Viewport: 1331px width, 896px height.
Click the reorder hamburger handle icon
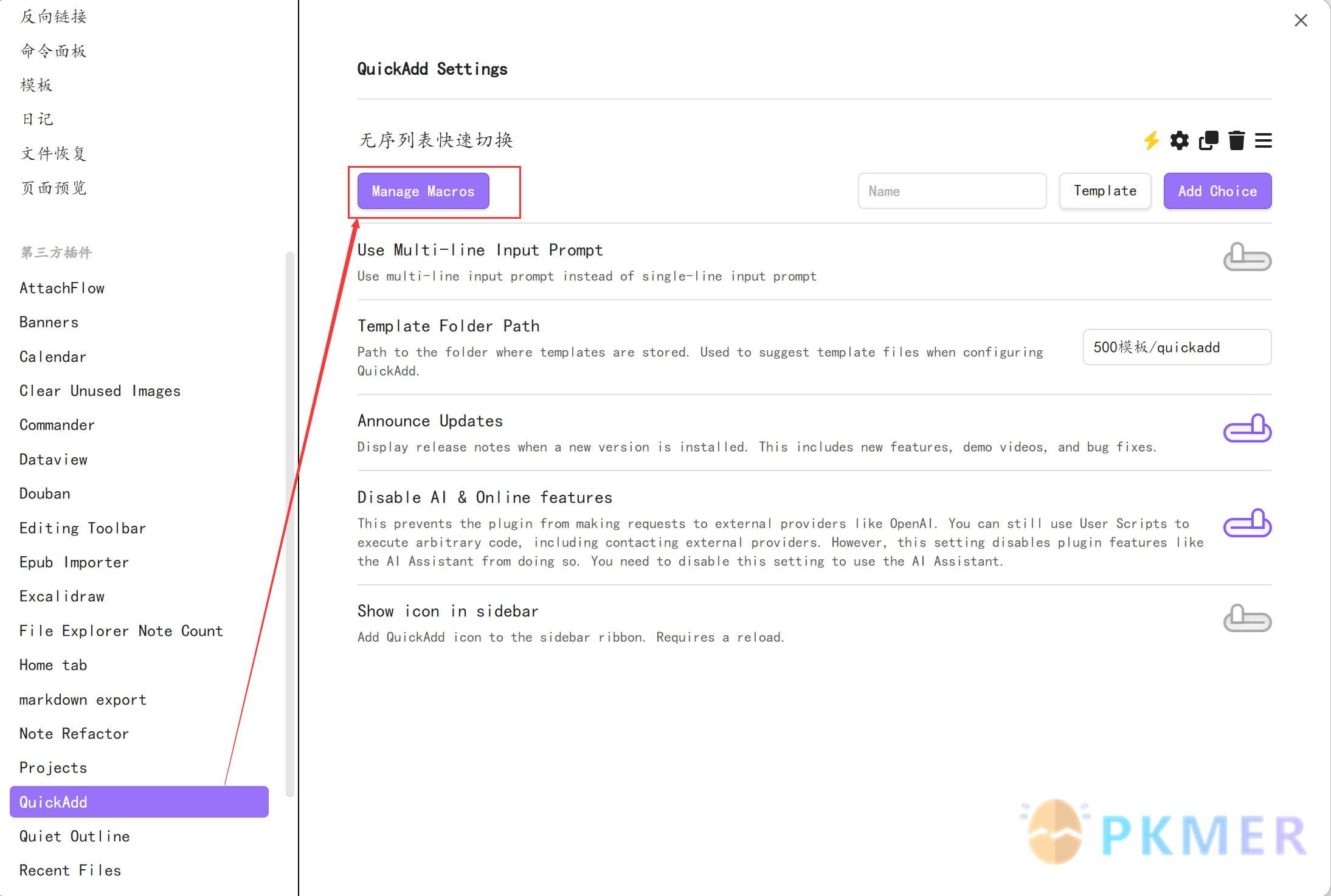coord(1264,140)
